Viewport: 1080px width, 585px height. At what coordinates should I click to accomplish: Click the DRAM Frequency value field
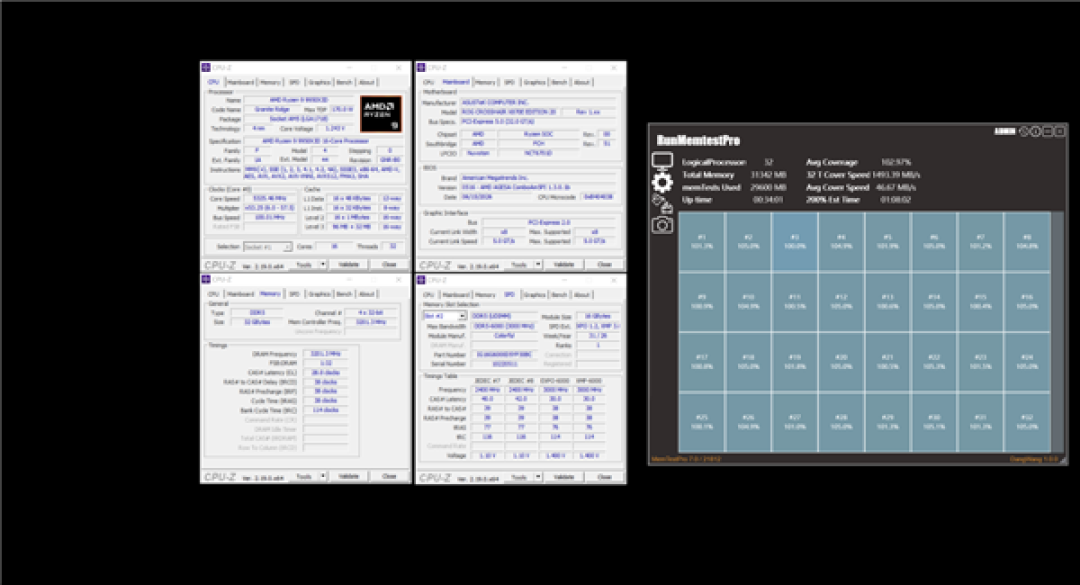tap(326, 353)
